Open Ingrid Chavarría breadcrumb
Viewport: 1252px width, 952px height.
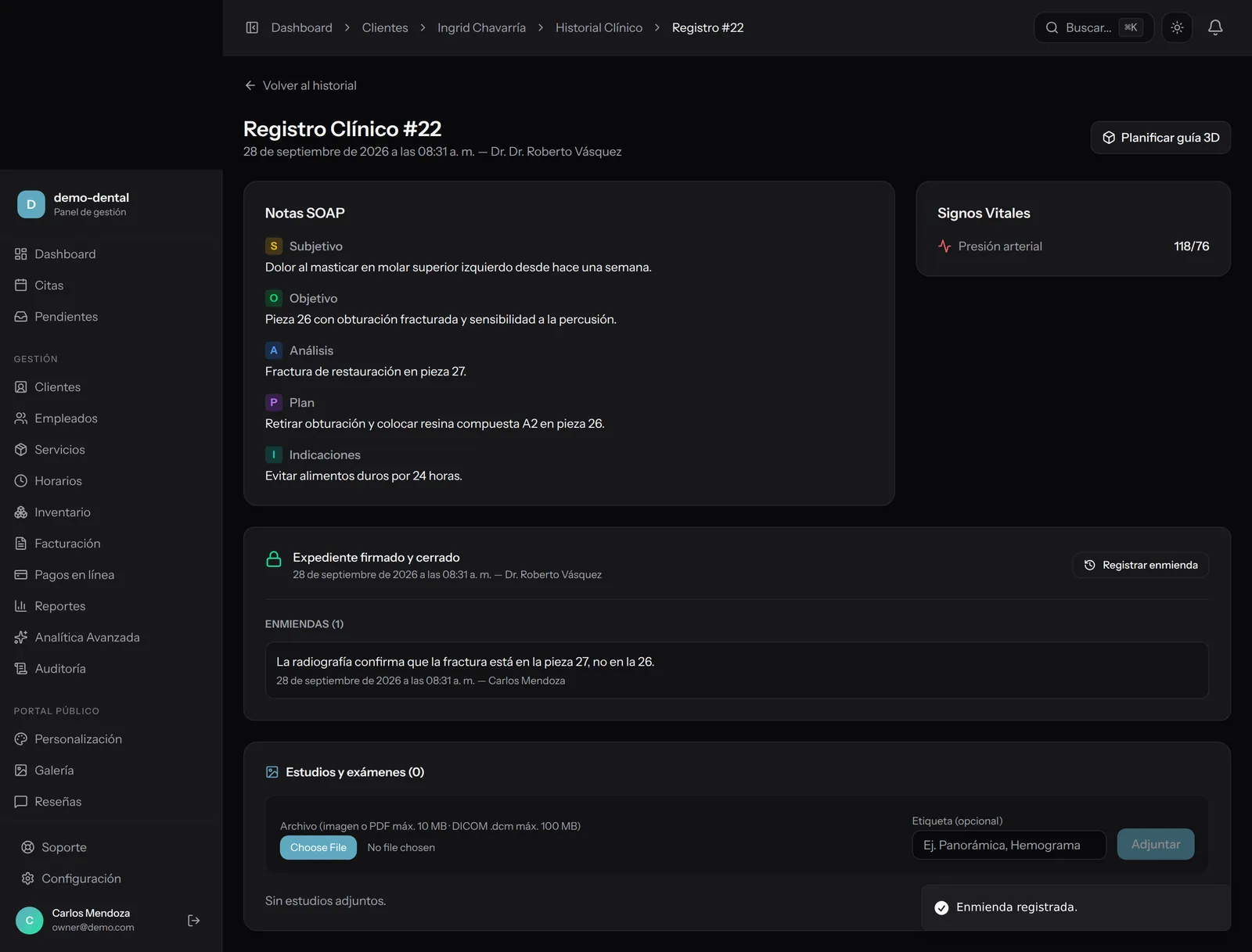pos(481,27)
